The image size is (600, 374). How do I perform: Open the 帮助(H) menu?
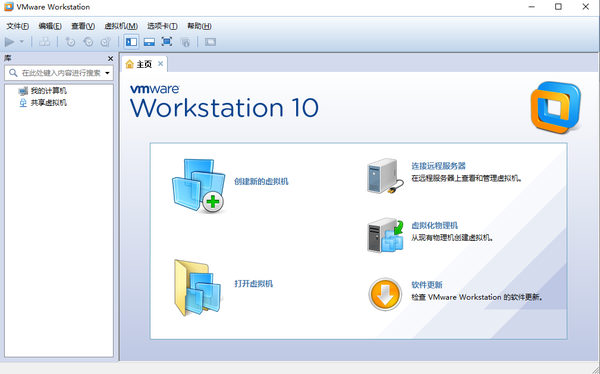(x=199, y=26)
